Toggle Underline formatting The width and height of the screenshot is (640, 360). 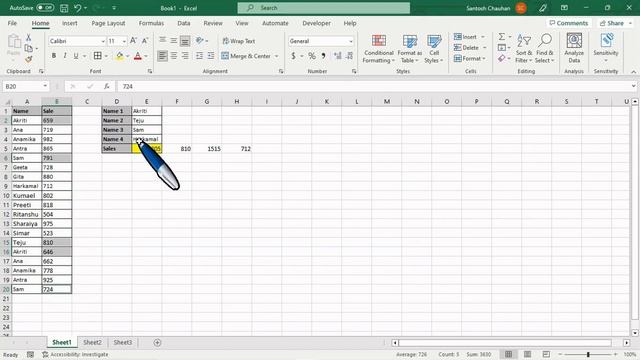tap(76, 56)
